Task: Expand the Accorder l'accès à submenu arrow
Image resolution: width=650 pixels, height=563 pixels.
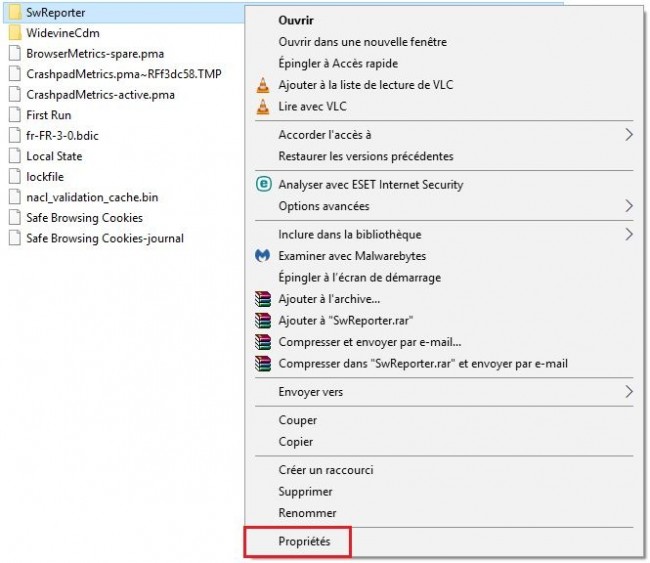Action: (629, 135)
